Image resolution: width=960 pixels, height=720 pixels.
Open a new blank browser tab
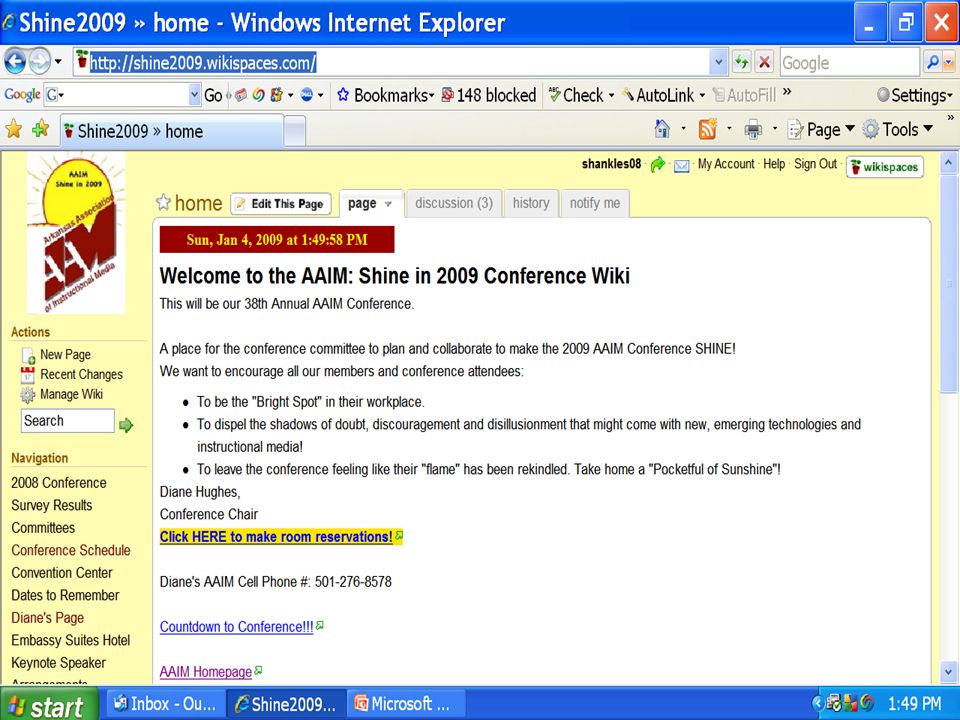pyautogui.click(x=294, y=131)
